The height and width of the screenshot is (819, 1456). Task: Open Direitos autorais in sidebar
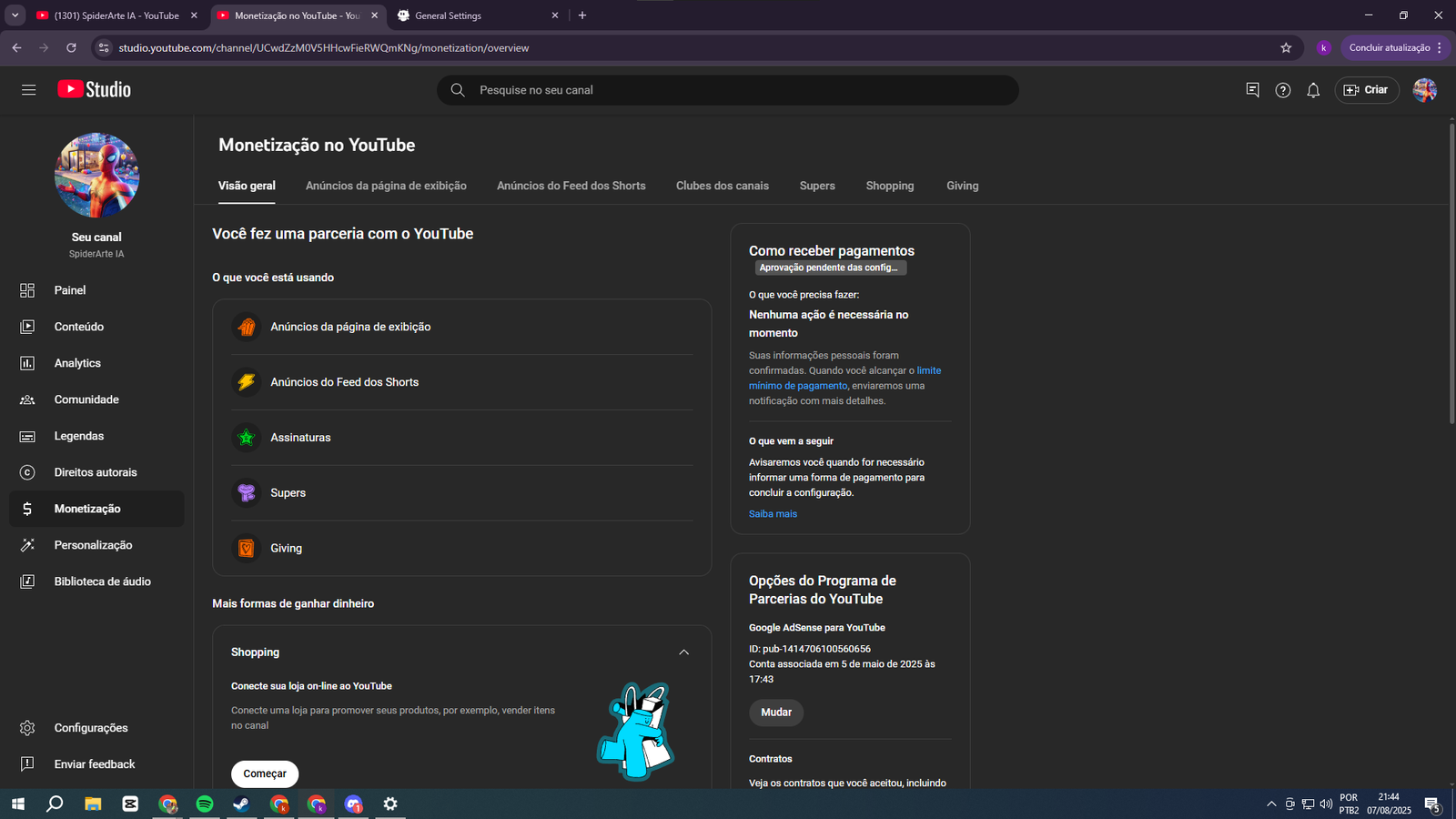[x=96, y=472]
